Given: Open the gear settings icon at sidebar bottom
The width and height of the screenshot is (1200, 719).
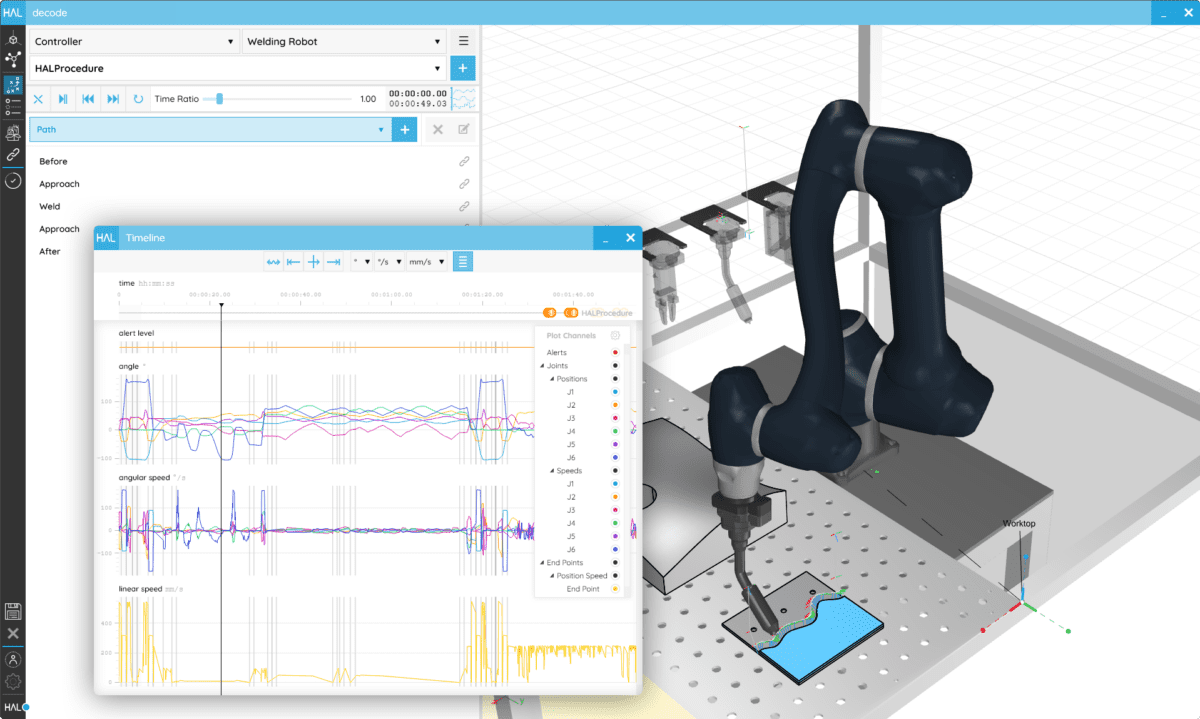Looking at the screenshot, I should (x=13, y=682).
